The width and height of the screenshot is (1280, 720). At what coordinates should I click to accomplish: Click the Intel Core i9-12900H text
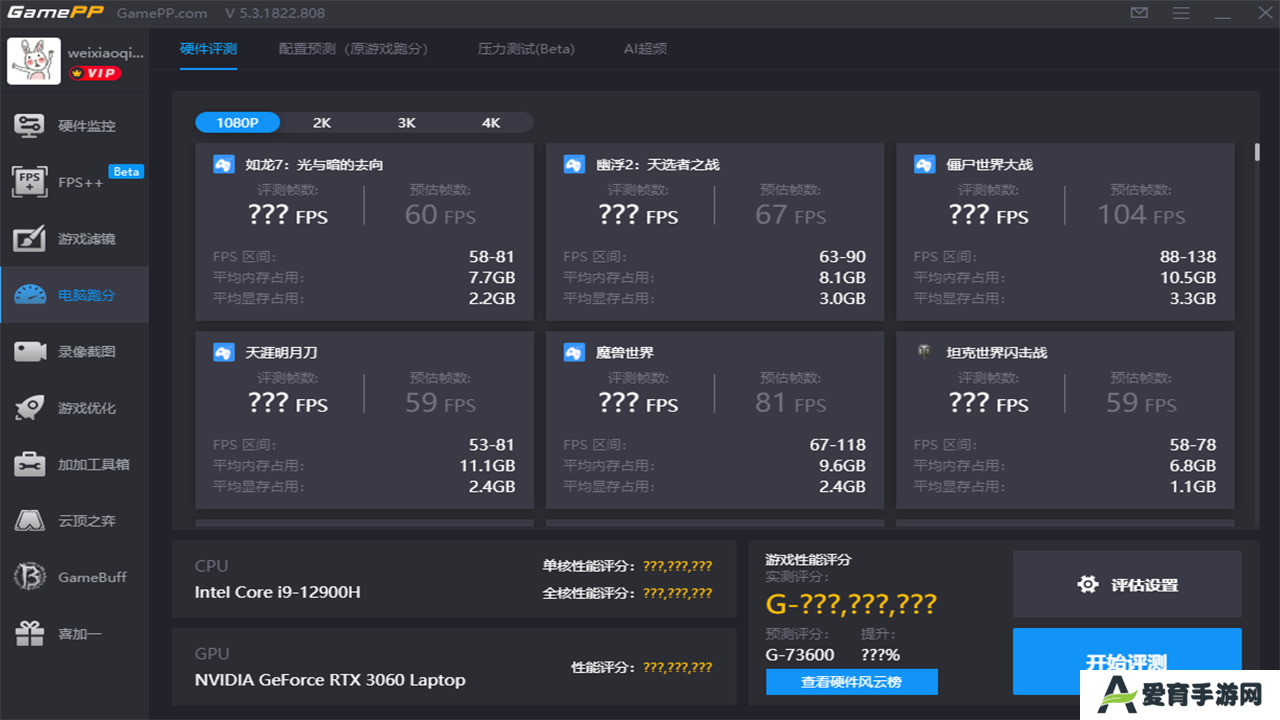point(278,592)
